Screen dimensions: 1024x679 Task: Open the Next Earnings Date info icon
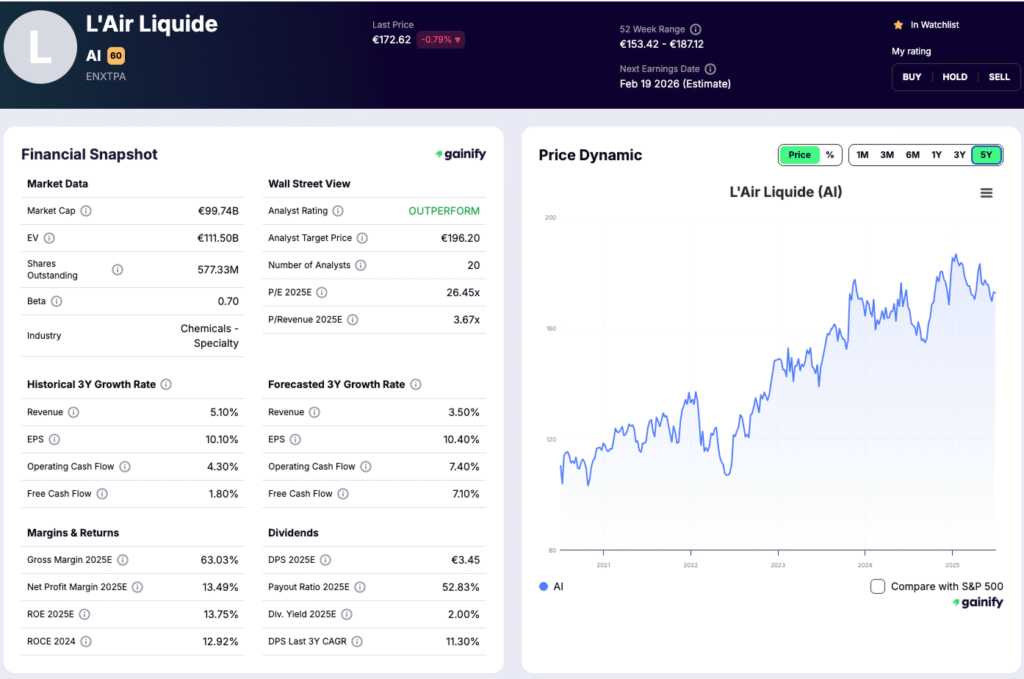pos(710,69)
